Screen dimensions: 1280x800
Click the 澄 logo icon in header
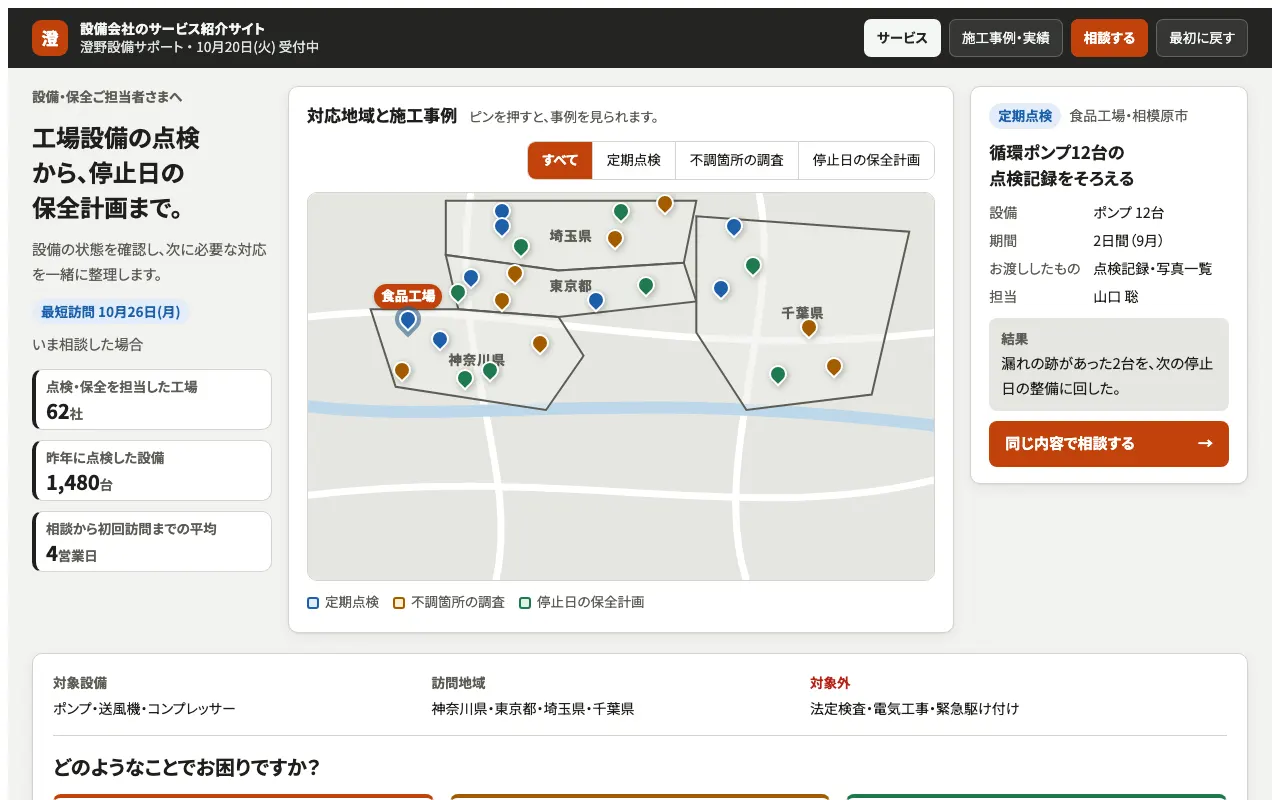pyautogui.click(x=50, y=38)
